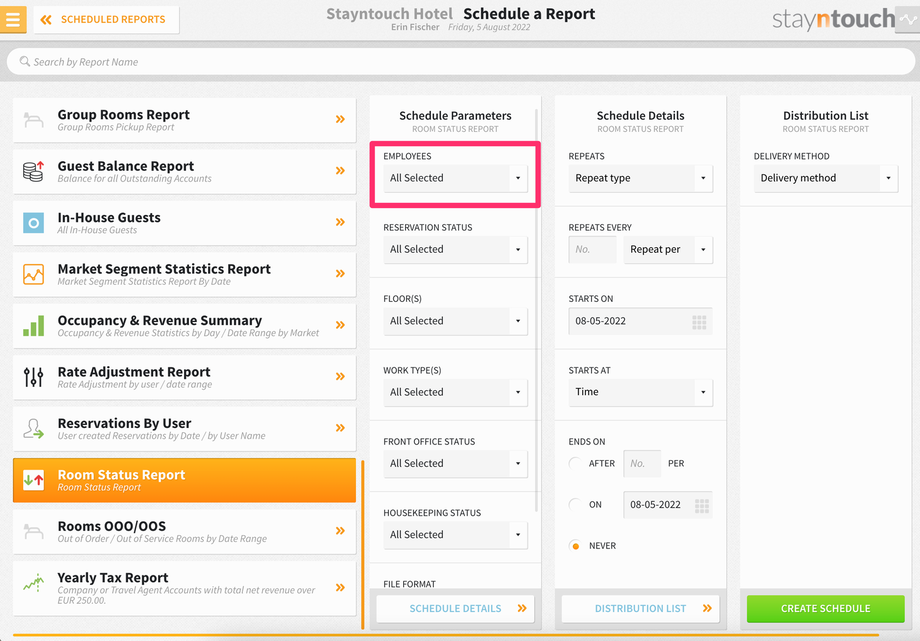
Task: Click the Repeats Every number field
Action: tap(593, 249)
